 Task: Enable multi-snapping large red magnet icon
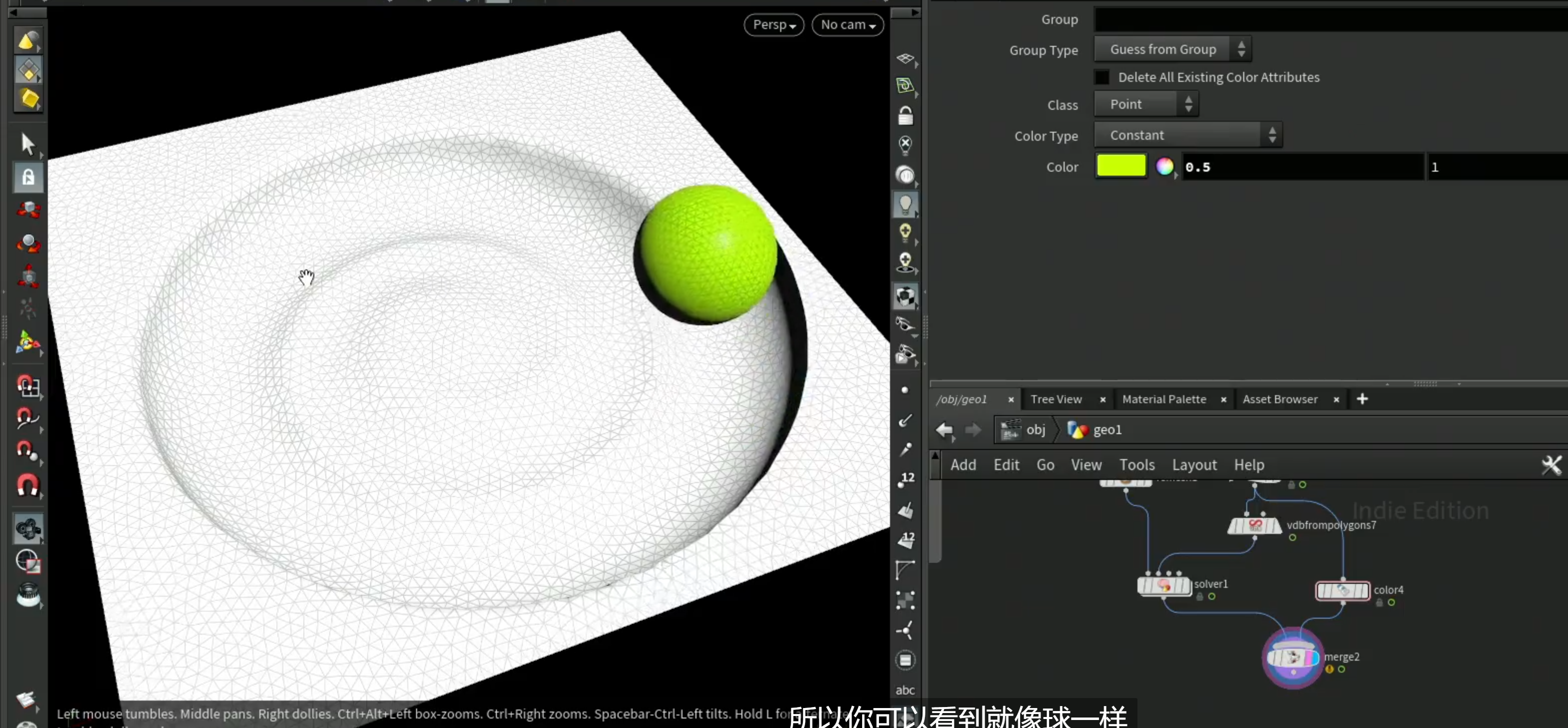tap(28, 485)
